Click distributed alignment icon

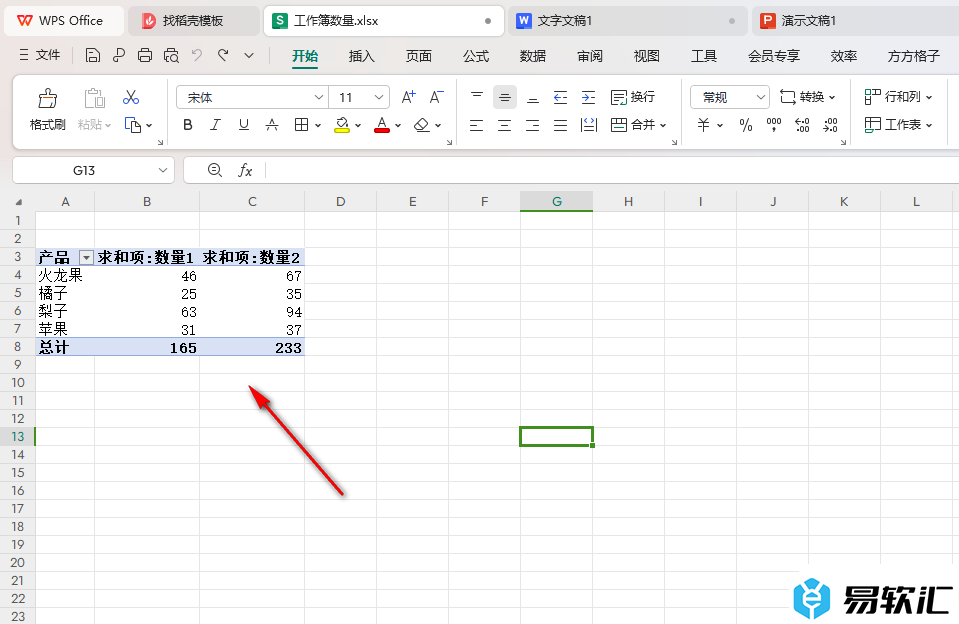tap(588, 125)
